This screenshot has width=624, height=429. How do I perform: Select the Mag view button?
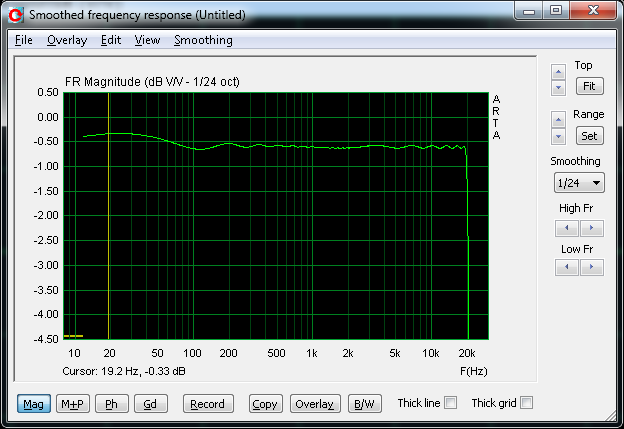tap(34, 404)
